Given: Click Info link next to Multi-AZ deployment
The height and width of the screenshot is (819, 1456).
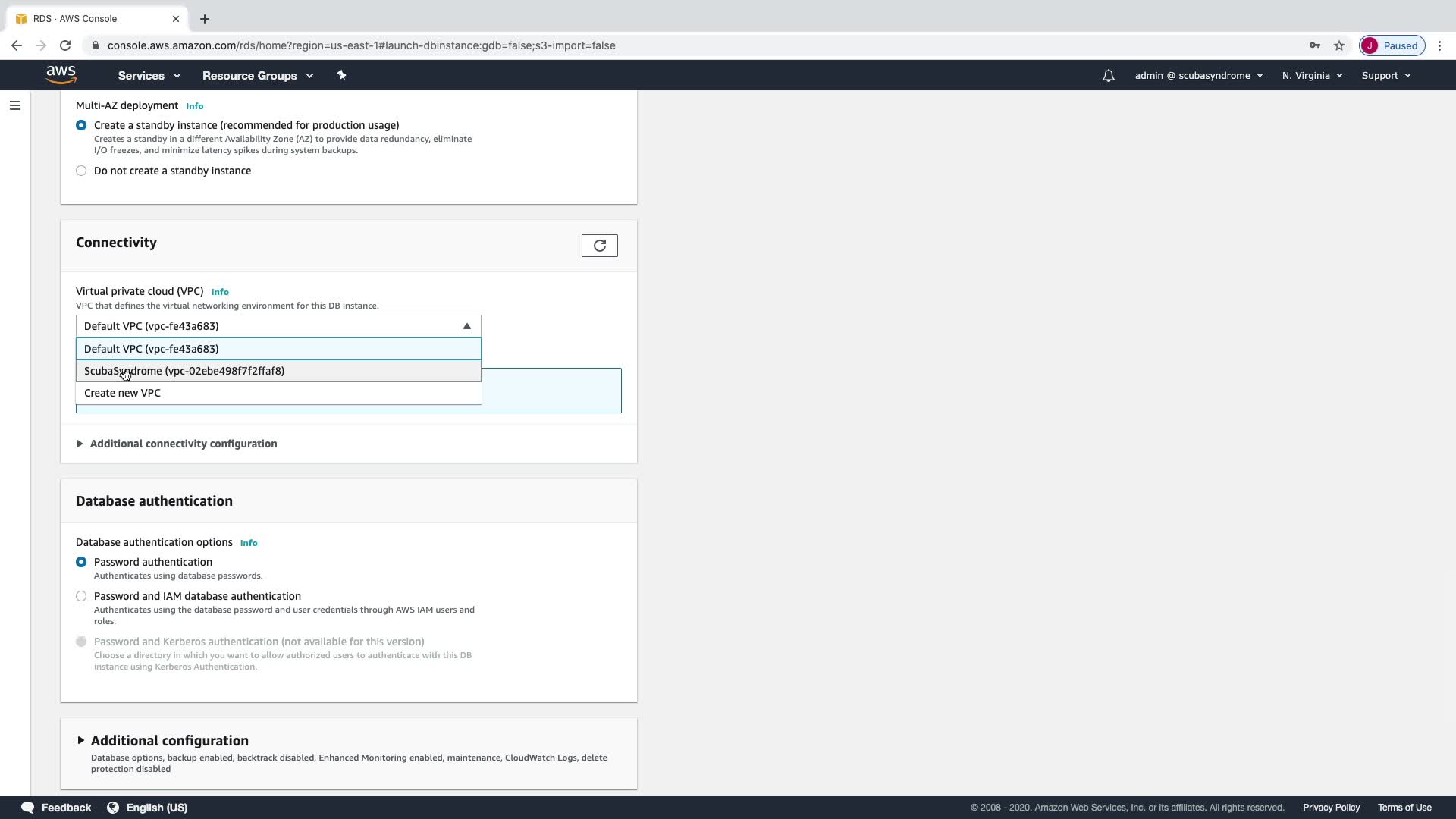Looking at the screenshot, I should (195, 106).
